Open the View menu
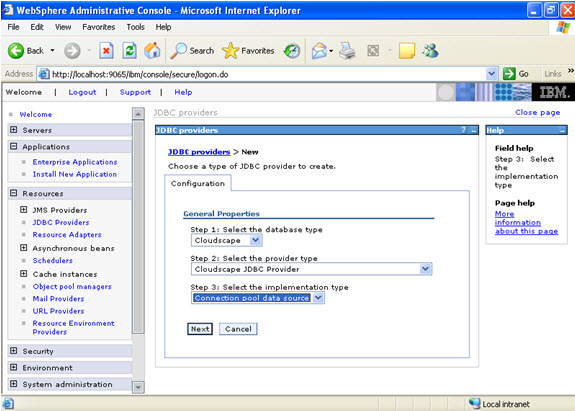 [x=63, y=27]
